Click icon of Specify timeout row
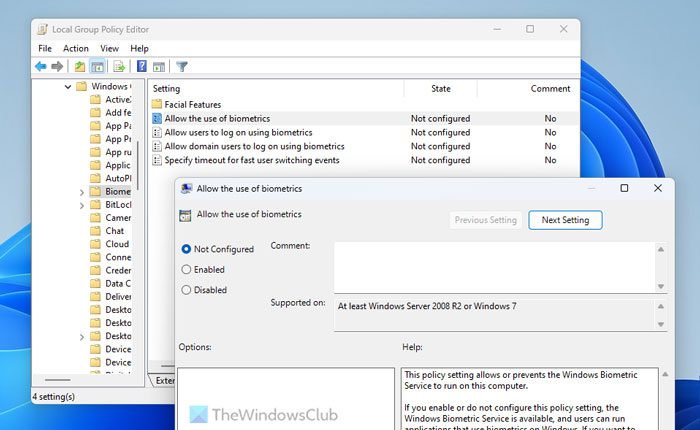 pyautogui.click(x=157, y=160)
